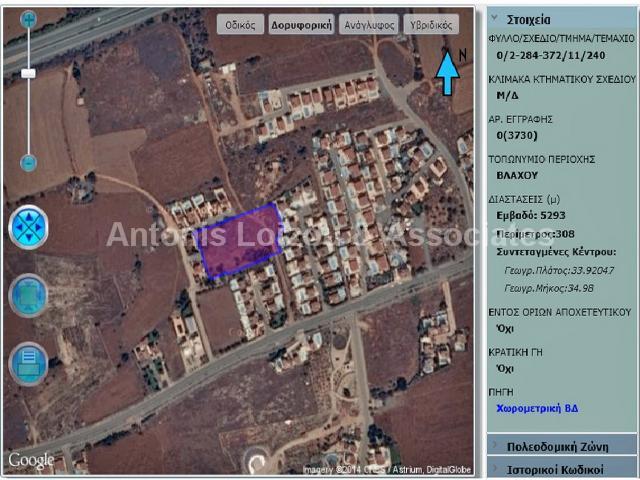Switch to Ανάγλυφος terrain view
This screenshot has width=640, height=480.
pyautogui.click(x=369, y=24)
